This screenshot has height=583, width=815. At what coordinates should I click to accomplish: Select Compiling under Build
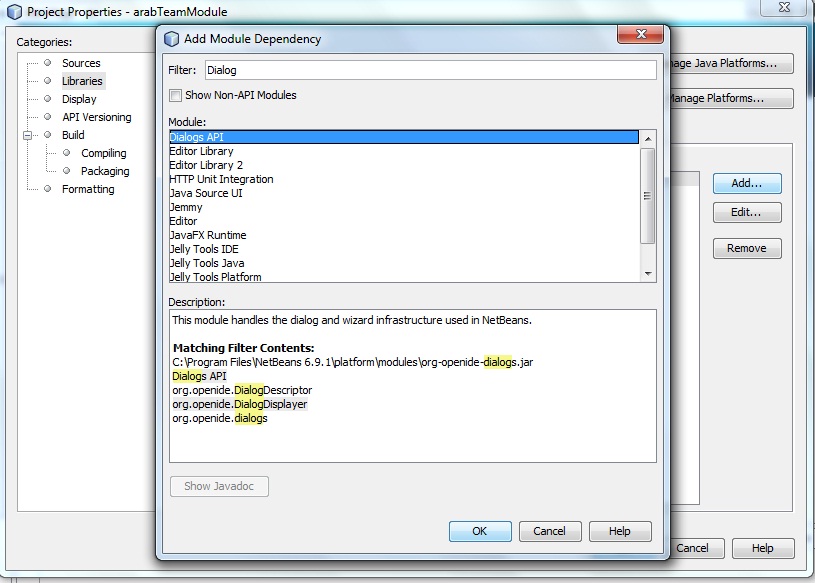pos(103,153)
